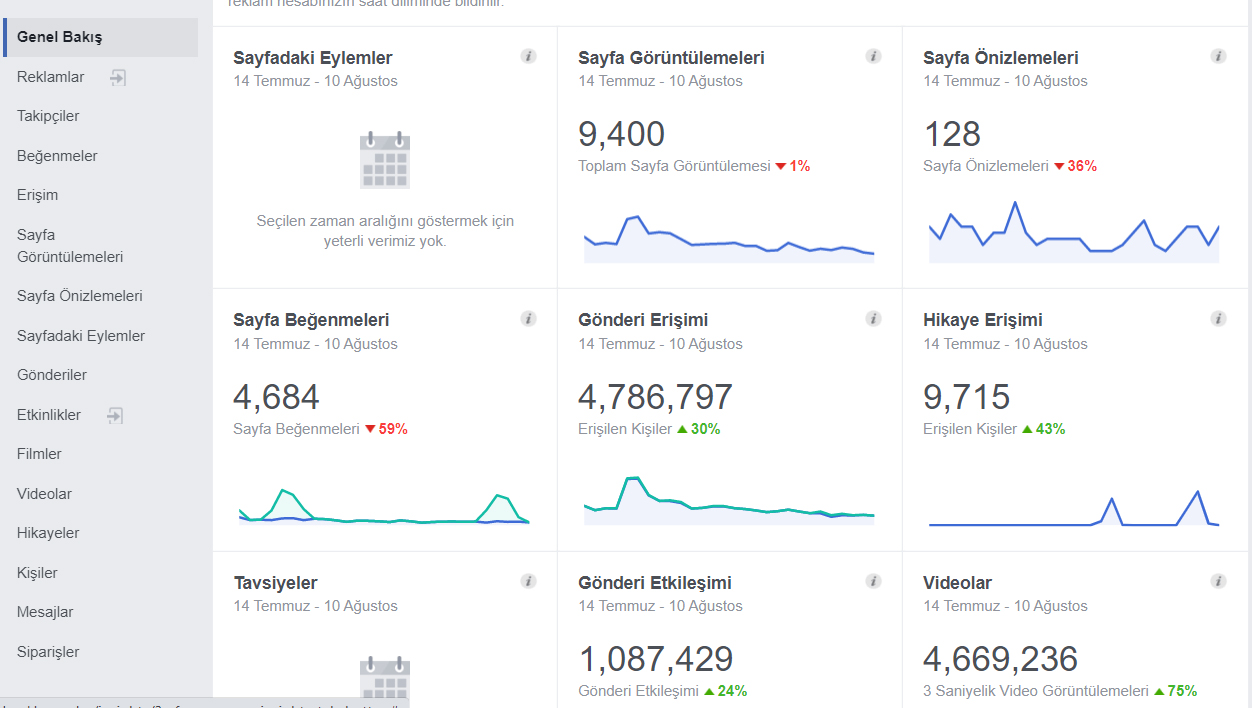Viewport: 1252px width, 708px height.
Task: Click the Sayfa Önizlemeleri line chart
Action: point(1074,232)
